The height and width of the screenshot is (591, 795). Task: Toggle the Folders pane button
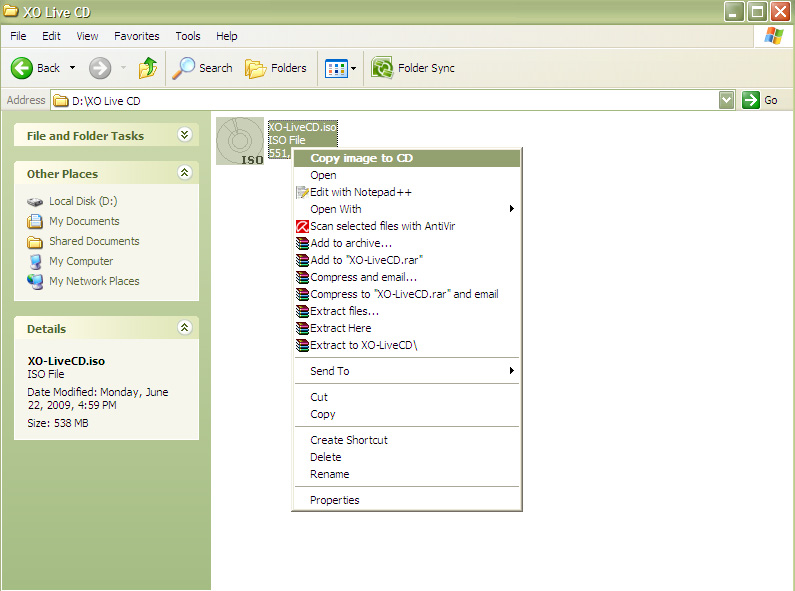(x=276, y=68)
